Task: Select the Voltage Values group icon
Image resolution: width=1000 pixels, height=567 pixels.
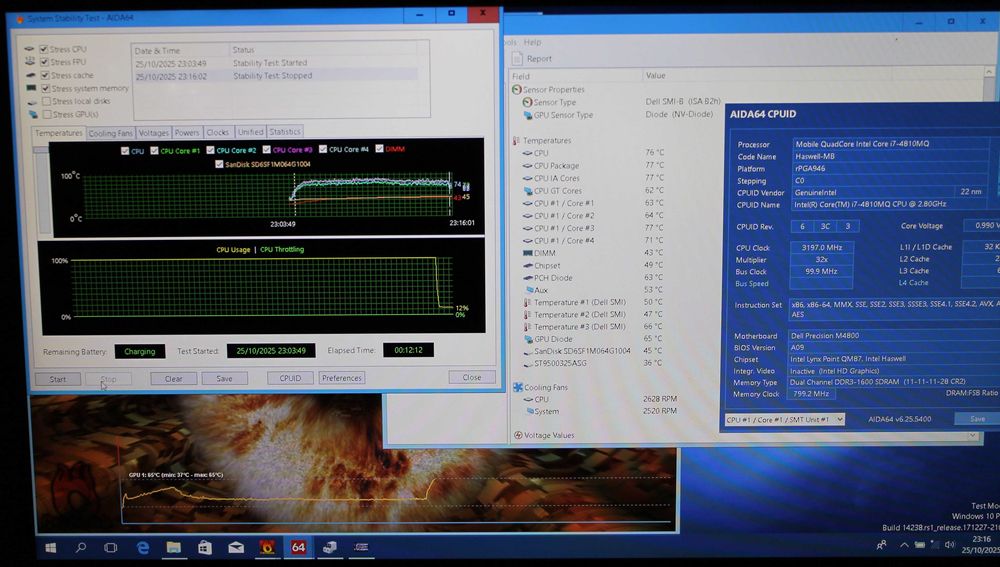Action: click(x=518, y=436)
